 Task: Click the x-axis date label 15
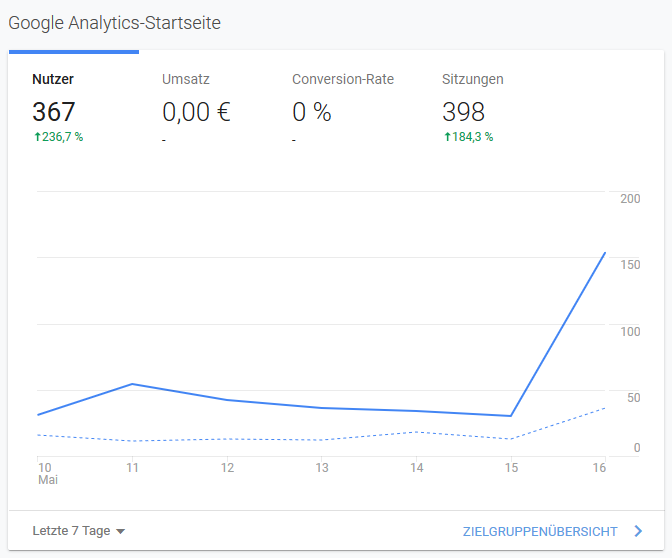click(x=511, y=467)
